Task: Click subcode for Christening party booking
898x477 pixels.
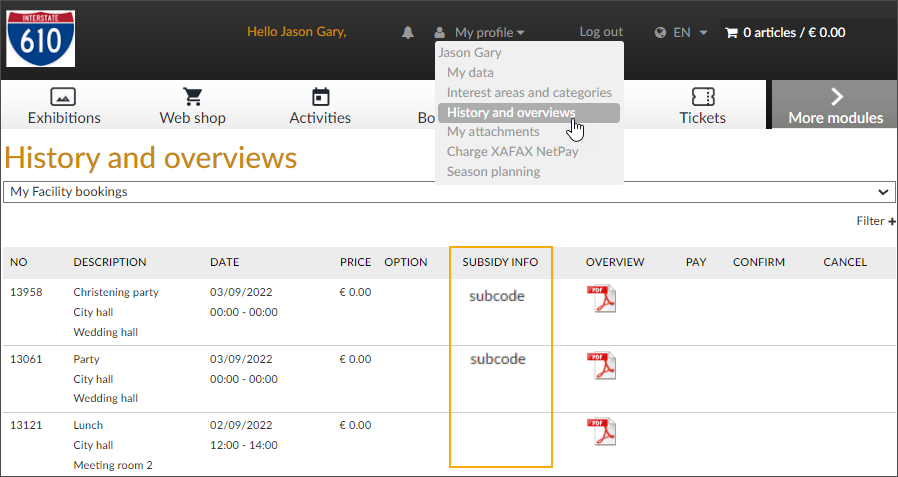Action: click(497, 296)
